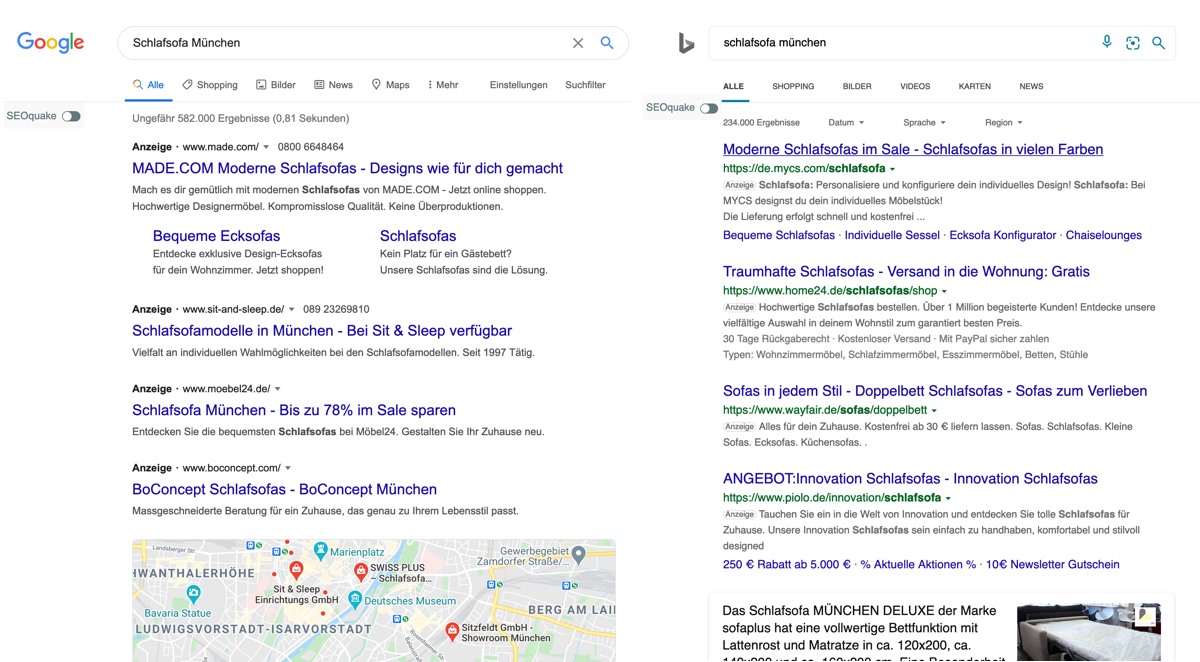
Task: Toggle SEOquake switch on the Google page
Action: point(71,116)
